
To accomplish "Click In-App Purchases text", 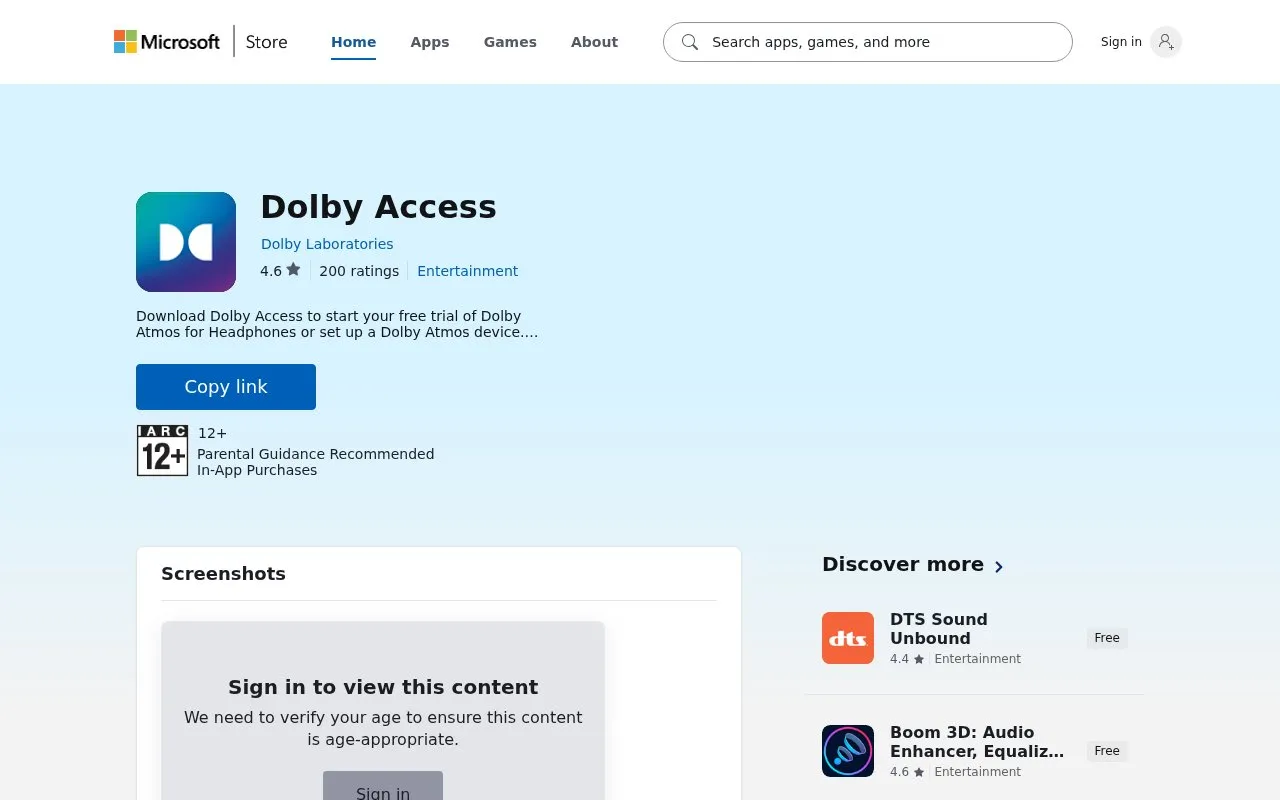I will pos(257,470).
